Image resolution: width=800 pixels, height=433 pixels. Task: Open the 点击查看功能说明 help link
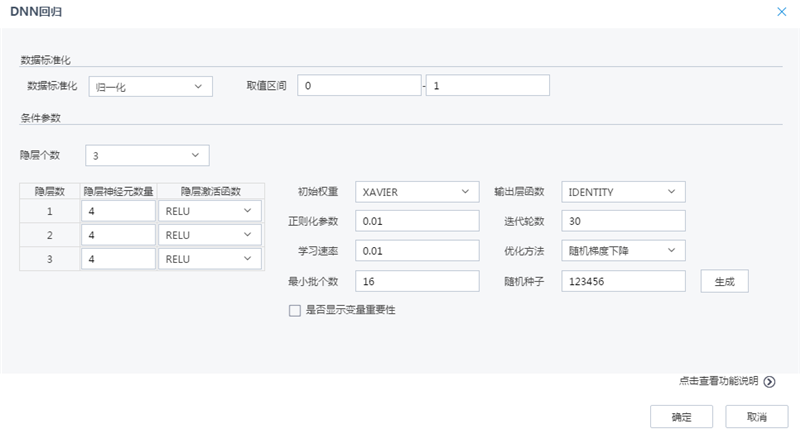[718, 382]
